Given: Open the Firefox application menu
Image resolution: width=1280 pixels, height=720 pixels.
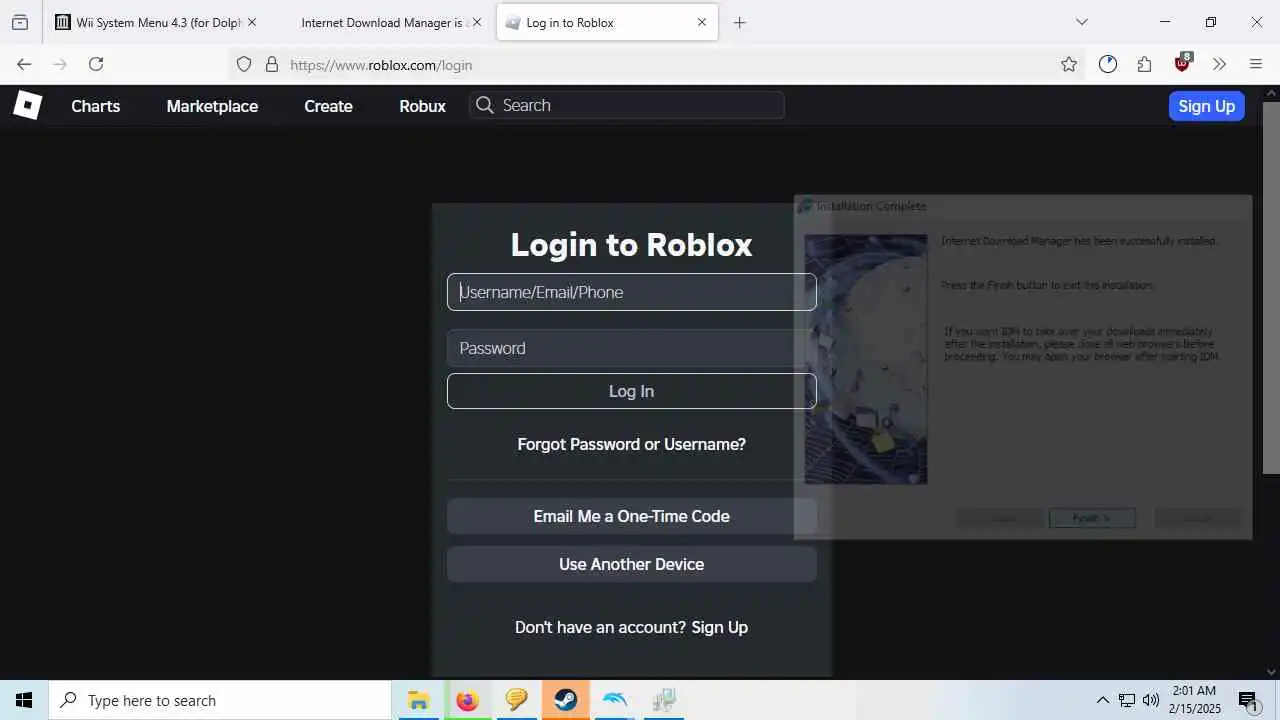Looking at the screenshot, I should point(1256,64).
